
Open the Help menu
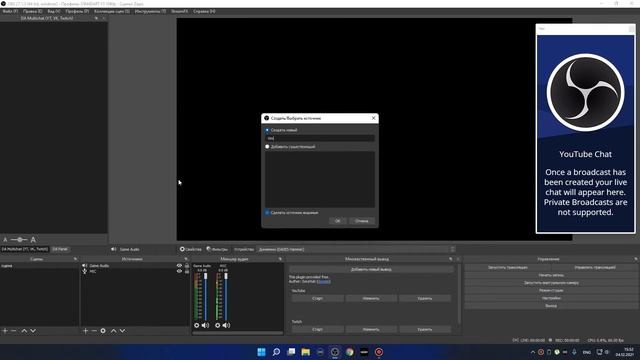click(x=204, y=11)
